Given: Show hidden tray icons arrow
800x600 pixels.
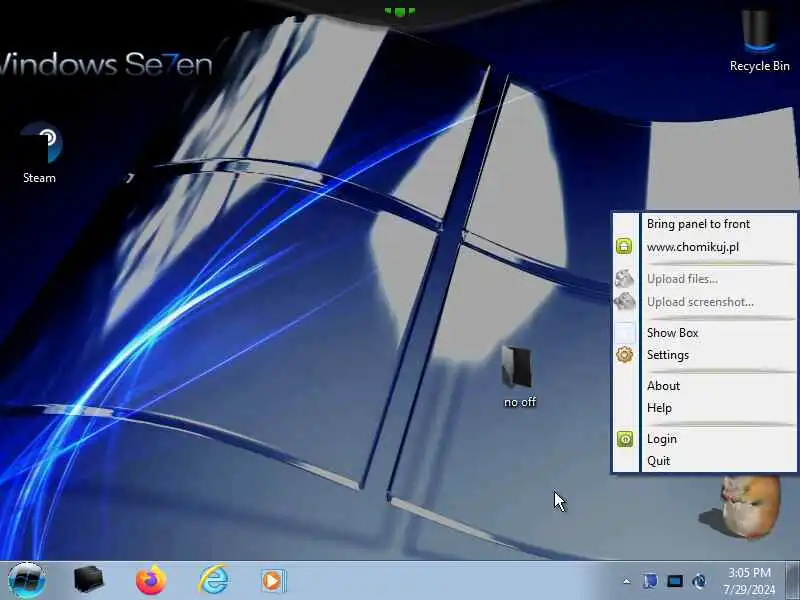Looking at the screenshot, I should (x=627, y=581).
